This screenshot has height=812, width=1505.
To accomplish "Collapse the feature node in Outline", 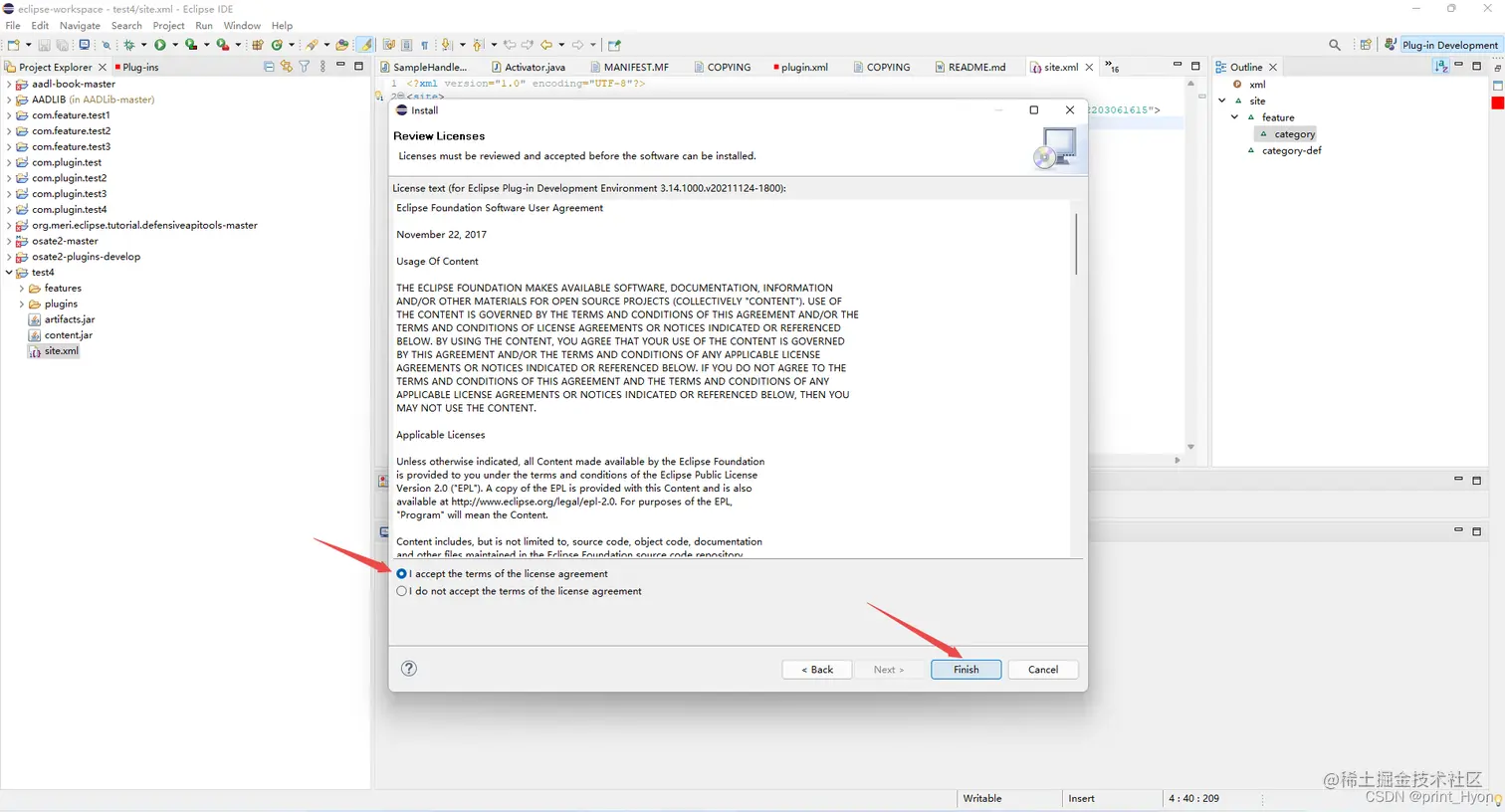I will pyautogui.click(x=1235, y=117).
